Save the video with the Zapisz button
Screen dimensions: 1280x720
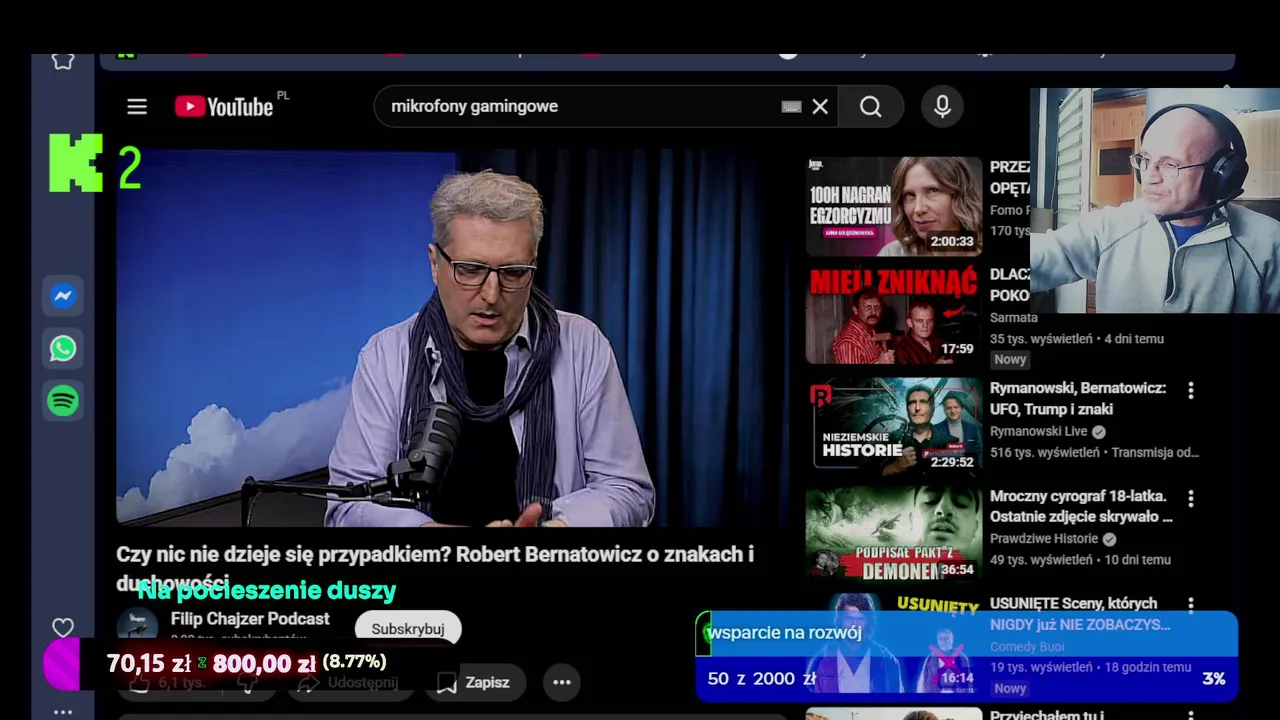(x=474, y=682)
